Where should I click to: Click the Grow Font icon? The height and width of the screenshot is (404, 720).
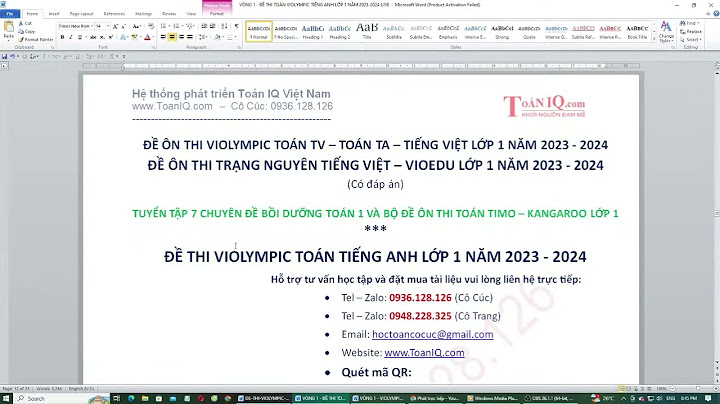(x=115, y=27)
